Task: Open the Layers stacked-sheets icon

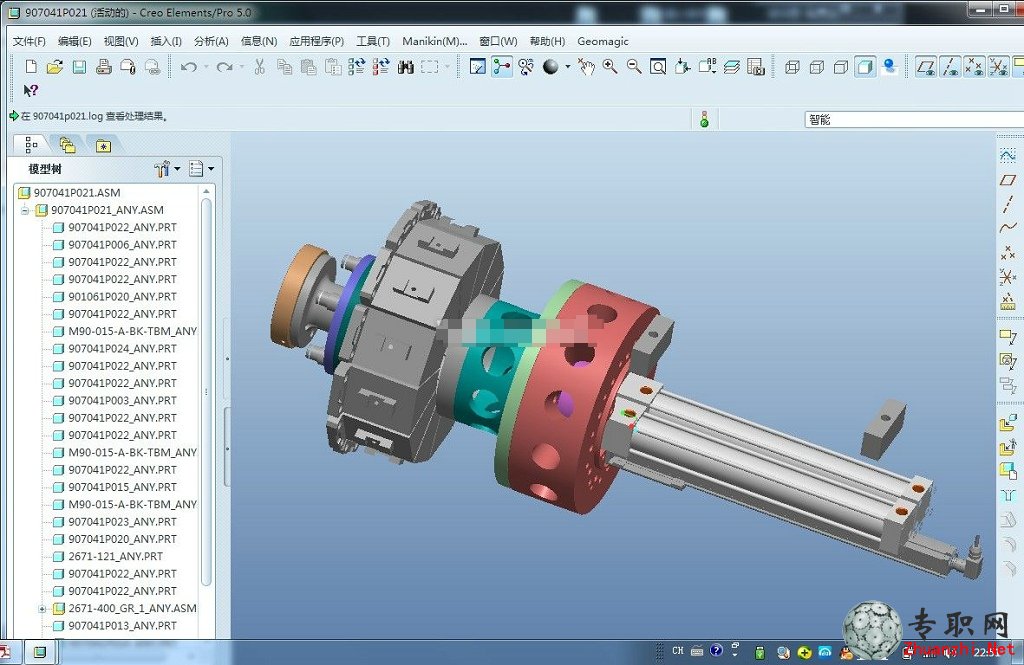Action: tap(731, 67)
